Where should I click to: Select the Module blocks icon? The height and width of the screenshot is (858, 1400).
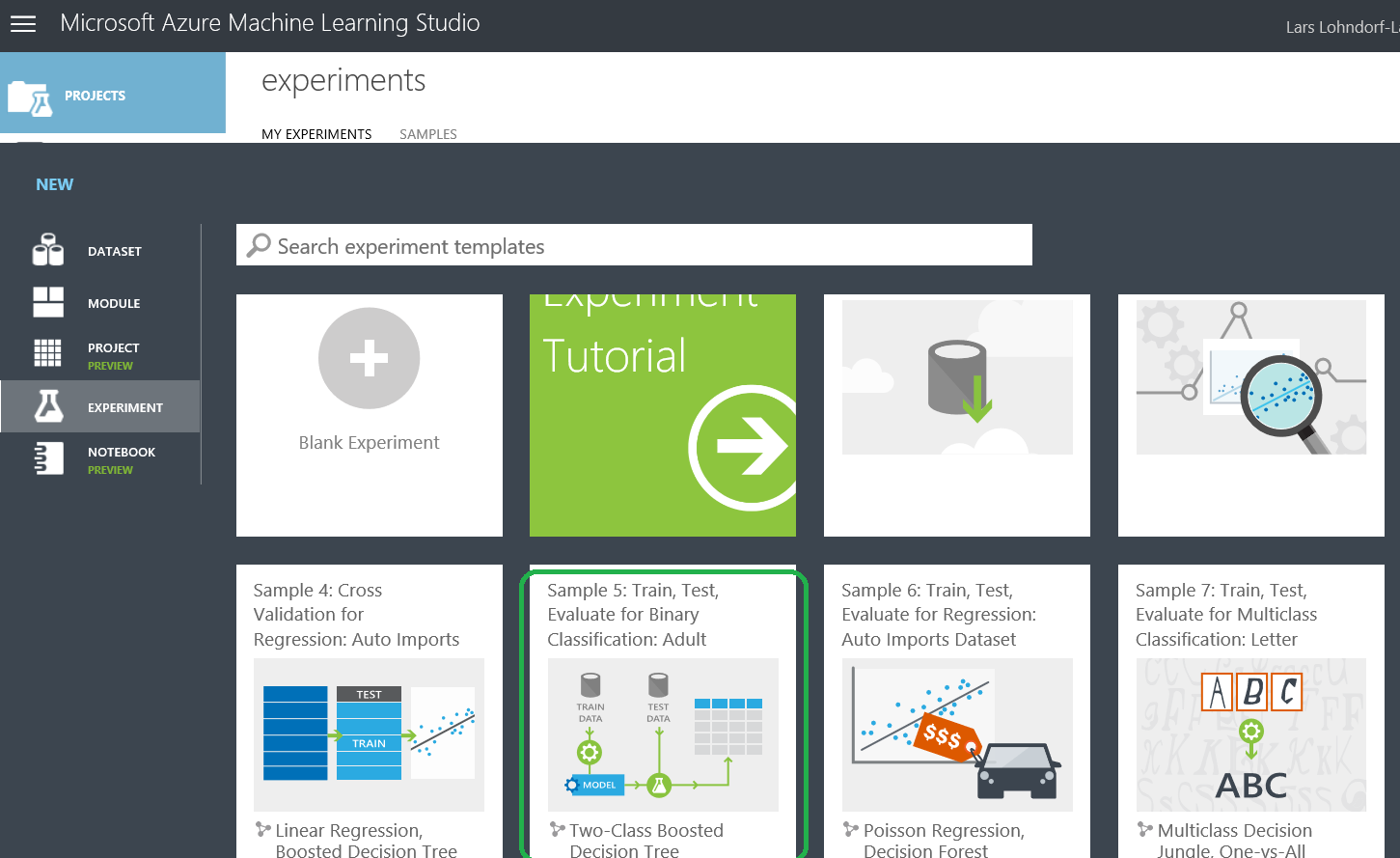48,302
